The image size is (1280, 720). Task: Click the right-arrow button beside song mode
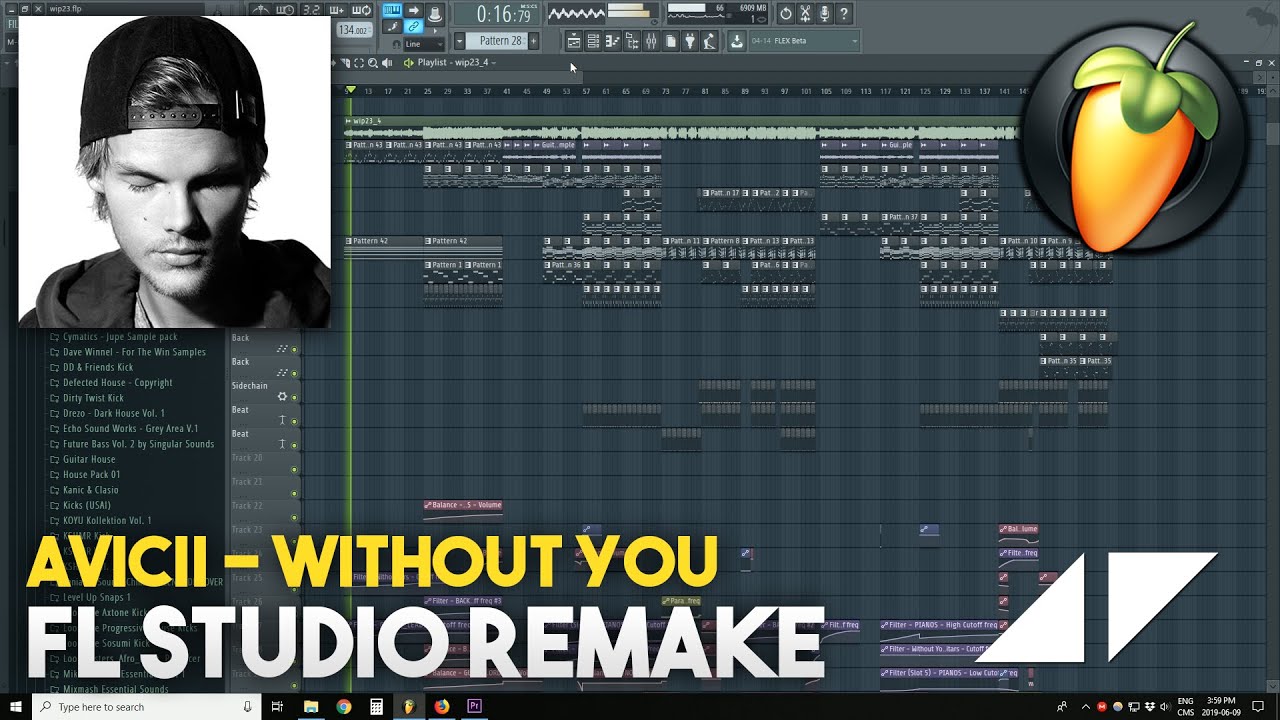pos(414,10)
